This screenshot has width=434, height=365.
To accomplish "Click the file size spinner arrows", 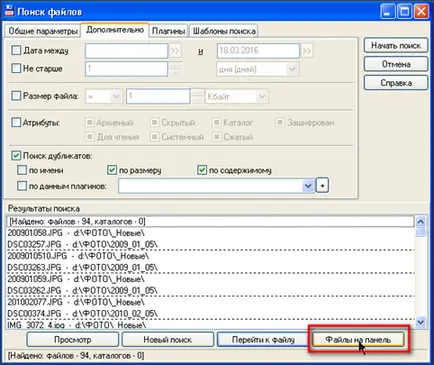I will (198, 97).
